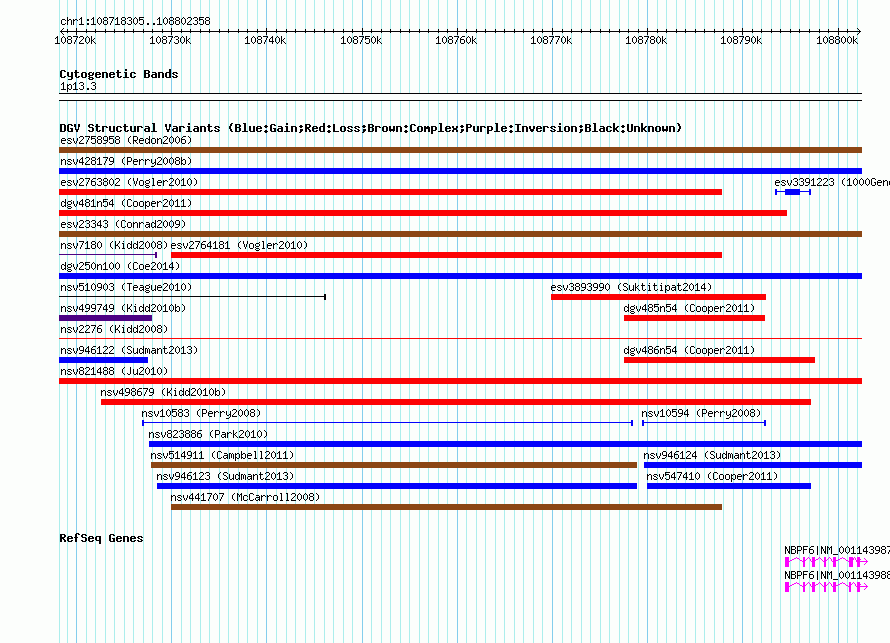
Task: Click the esv2764181 (Vogler2010) red bar
Action: 446,255
